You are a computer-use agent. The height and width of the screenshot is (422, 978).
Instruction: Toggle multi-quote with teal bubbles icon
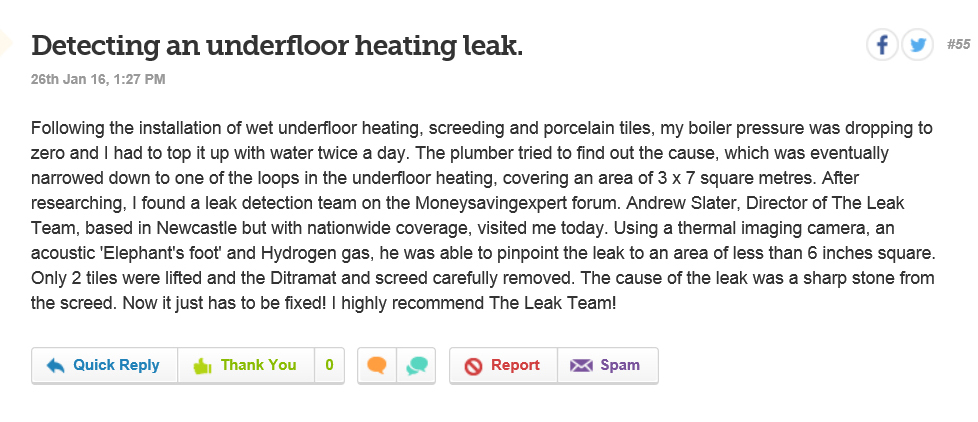(416, 365)
